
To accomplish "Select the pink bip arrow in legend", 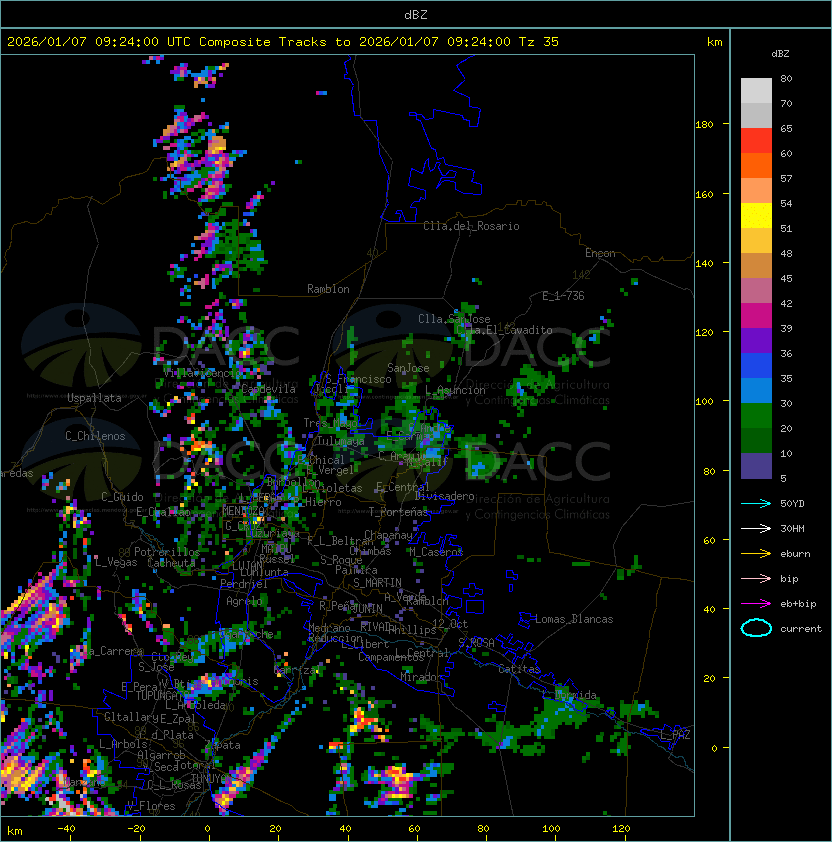I will [756, 578].
